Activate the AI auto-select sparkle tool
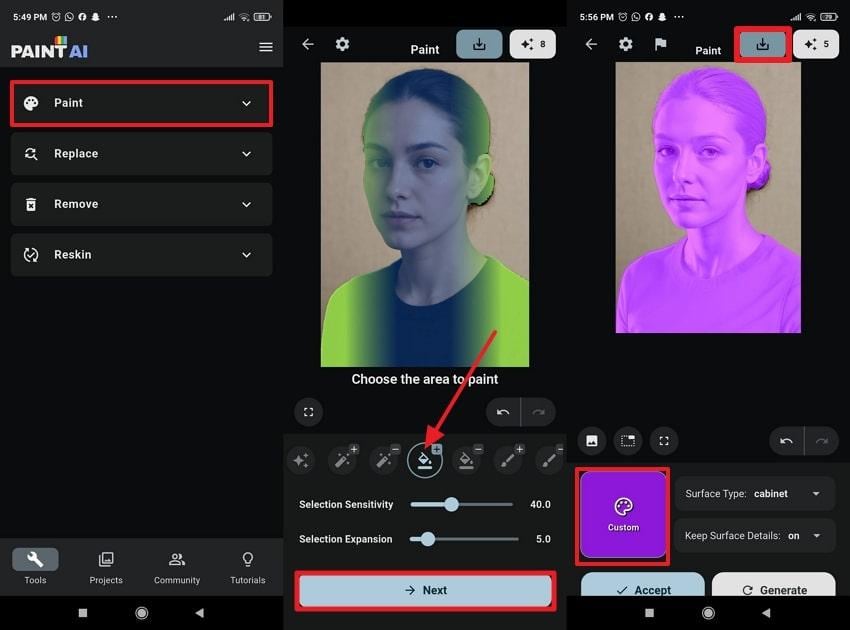This screenshot has width=850, height=630. [x=301, y=459]
